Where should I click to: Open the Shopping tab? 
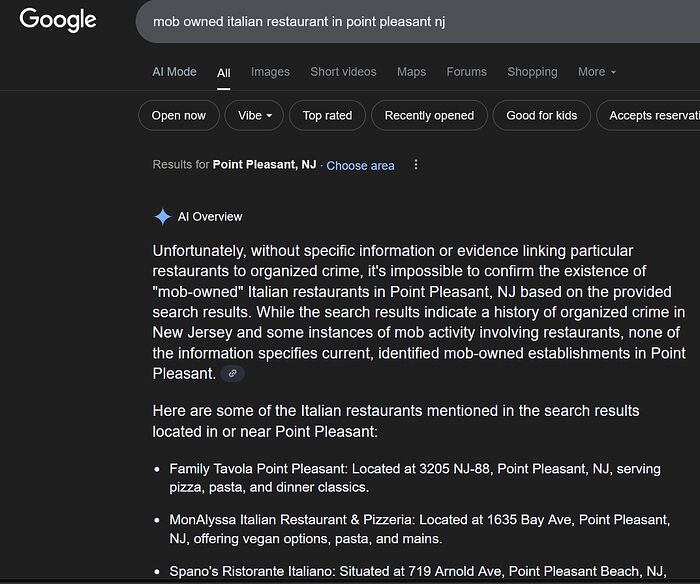click(x=532, y=72)
